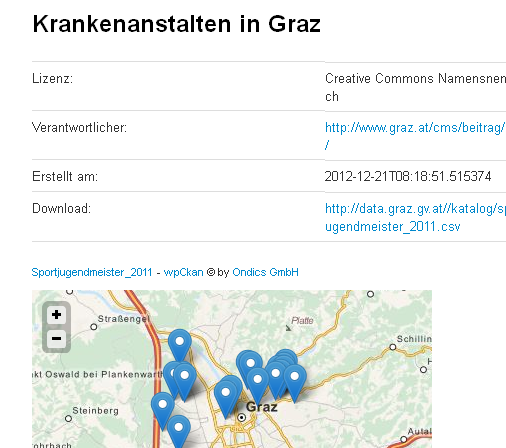Click the Platte mountain label on map
The width and height of the screenshot is (506, 448).
click(x=302, y=321)
